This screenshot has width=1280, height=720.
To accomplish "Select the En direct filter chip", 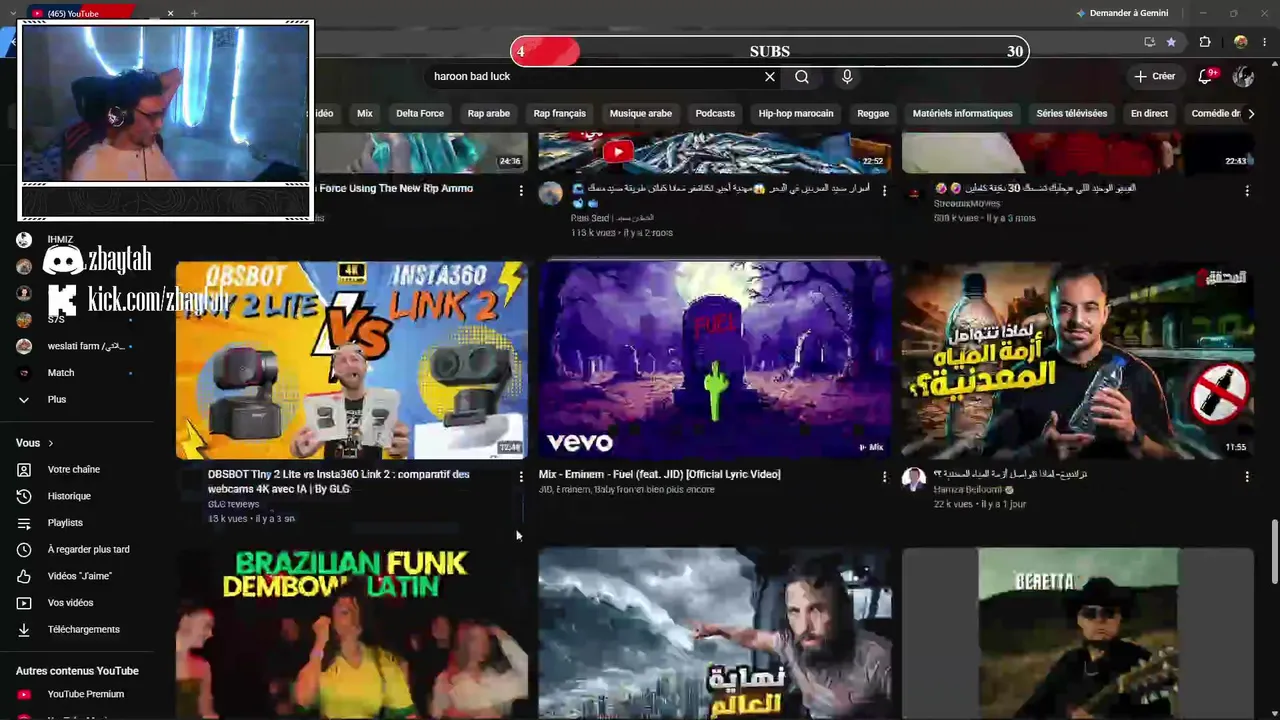I will point(1149,114).
